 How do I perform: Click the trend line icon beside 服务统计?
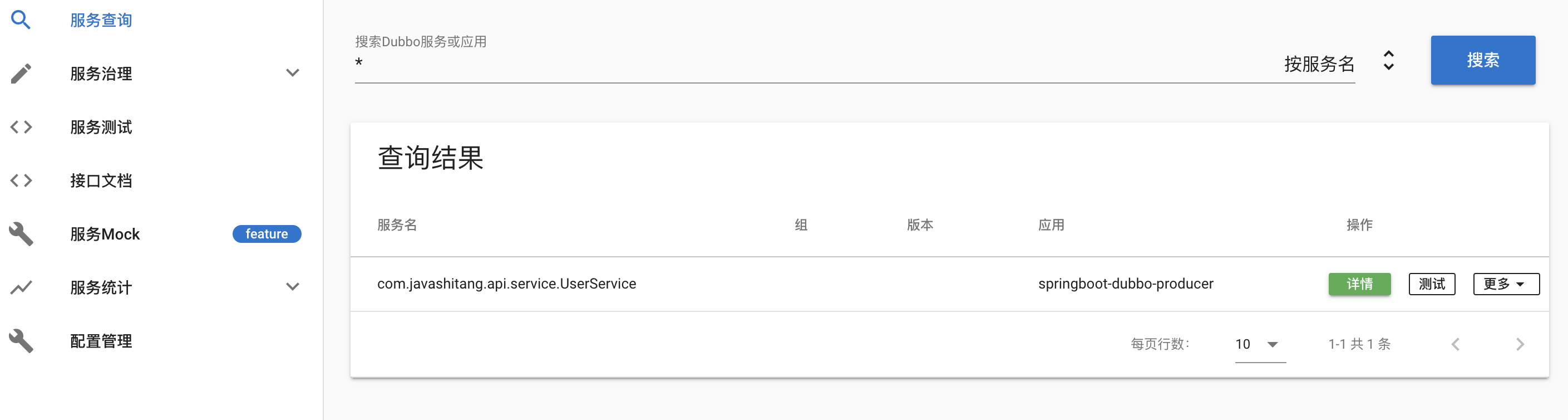coord(21,287)
